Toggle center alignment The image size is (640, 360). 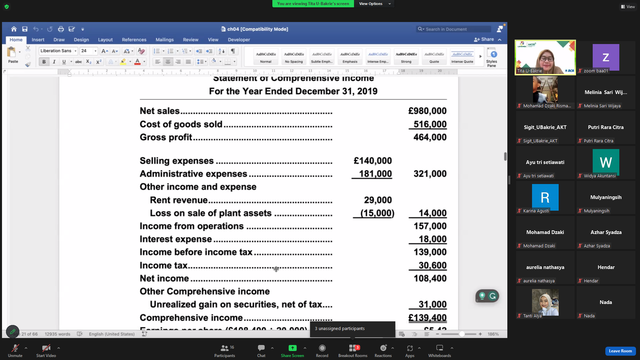click(x=168, y=62)
